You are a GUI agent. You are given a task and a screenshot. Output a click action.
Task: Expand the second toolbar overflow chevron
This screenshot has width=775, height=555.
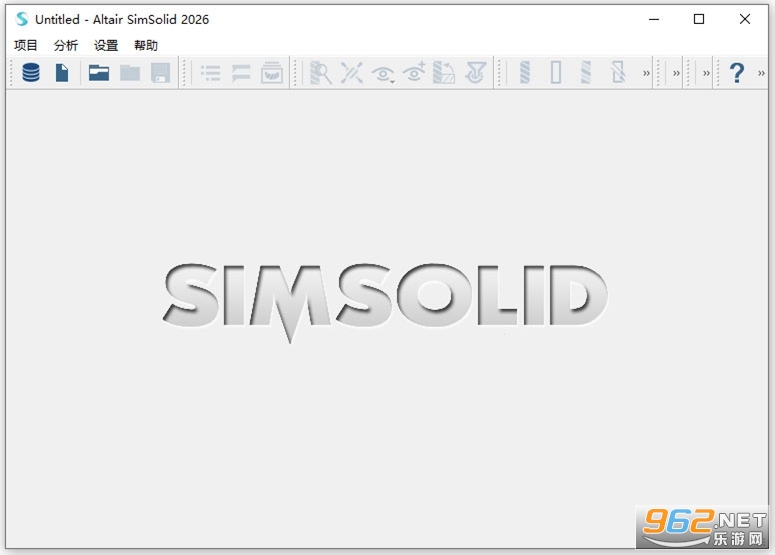676,73
